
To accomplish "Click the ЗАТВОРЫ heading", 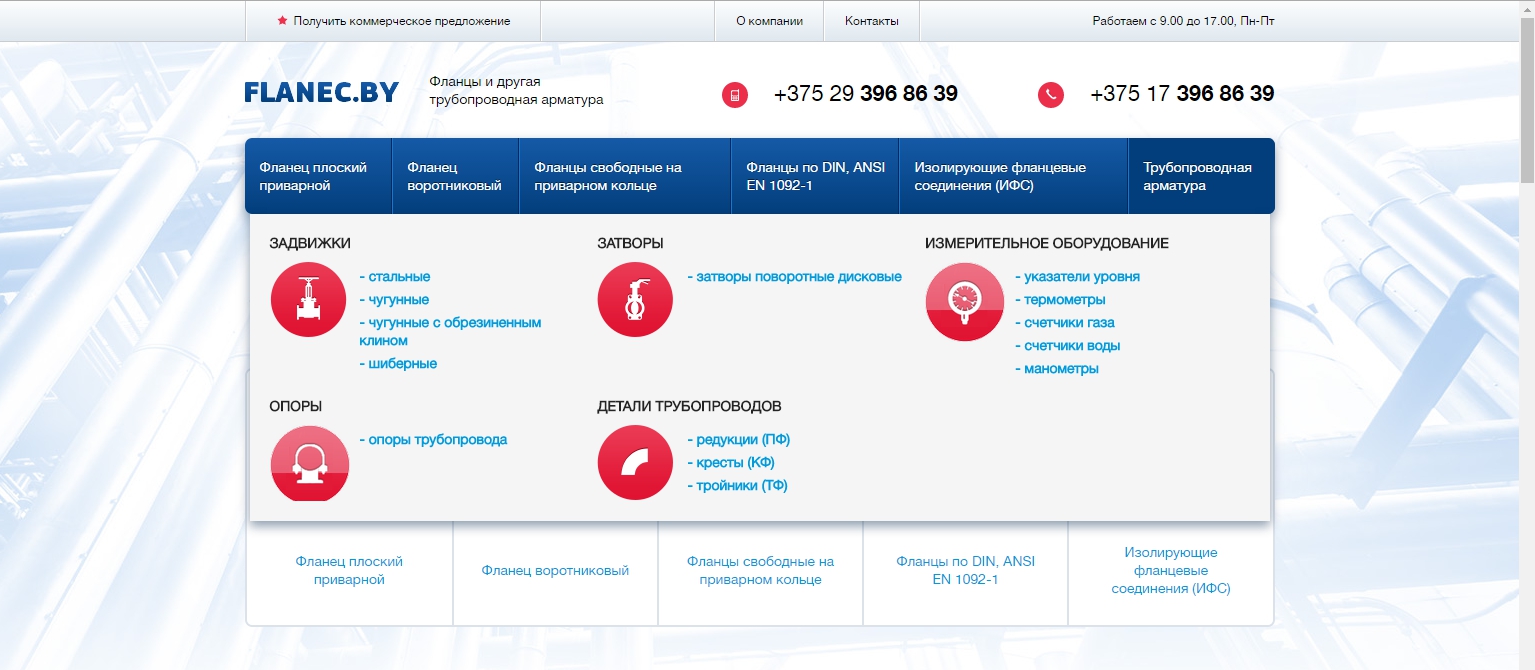I will click(x=630, y=243).
